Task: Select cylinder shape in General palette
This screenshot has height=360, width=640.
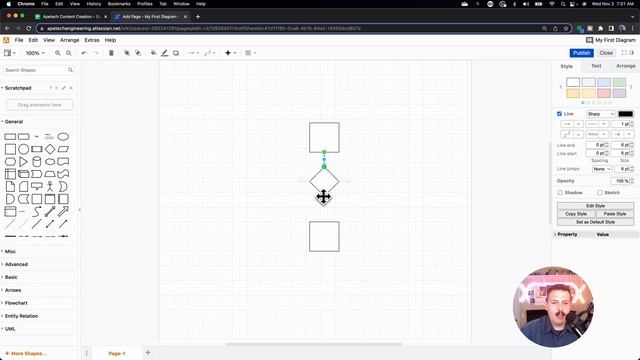Action: [37, 162]
